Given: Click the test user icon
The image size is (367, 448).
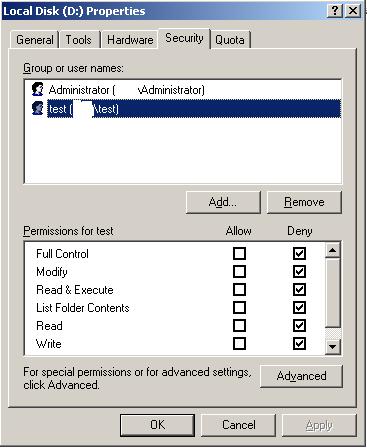Looking at the screenshot, I should tap(37, 108).
